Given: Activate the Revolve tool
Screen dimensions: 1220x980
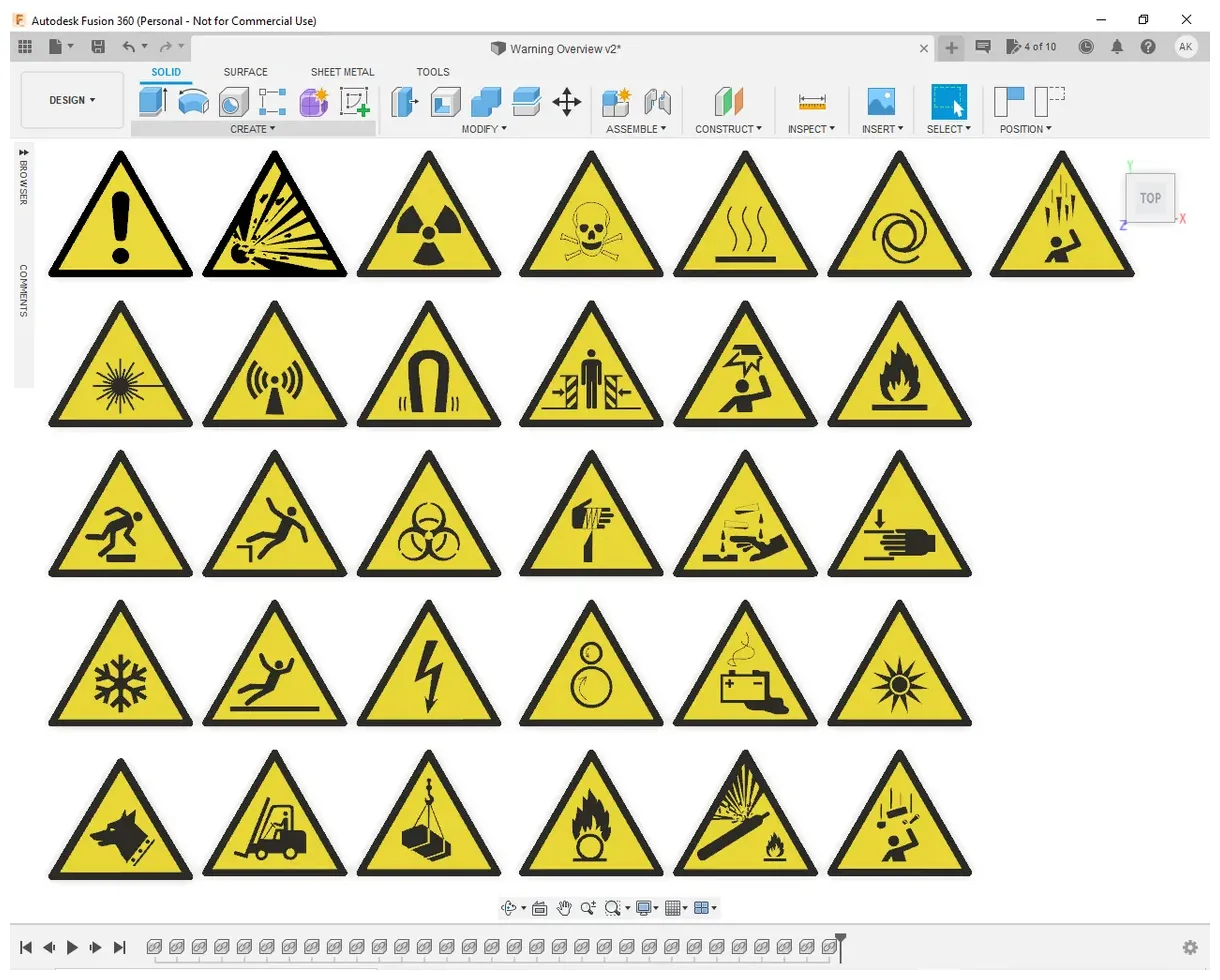Looking at the screenshot, I should (193, 101).
